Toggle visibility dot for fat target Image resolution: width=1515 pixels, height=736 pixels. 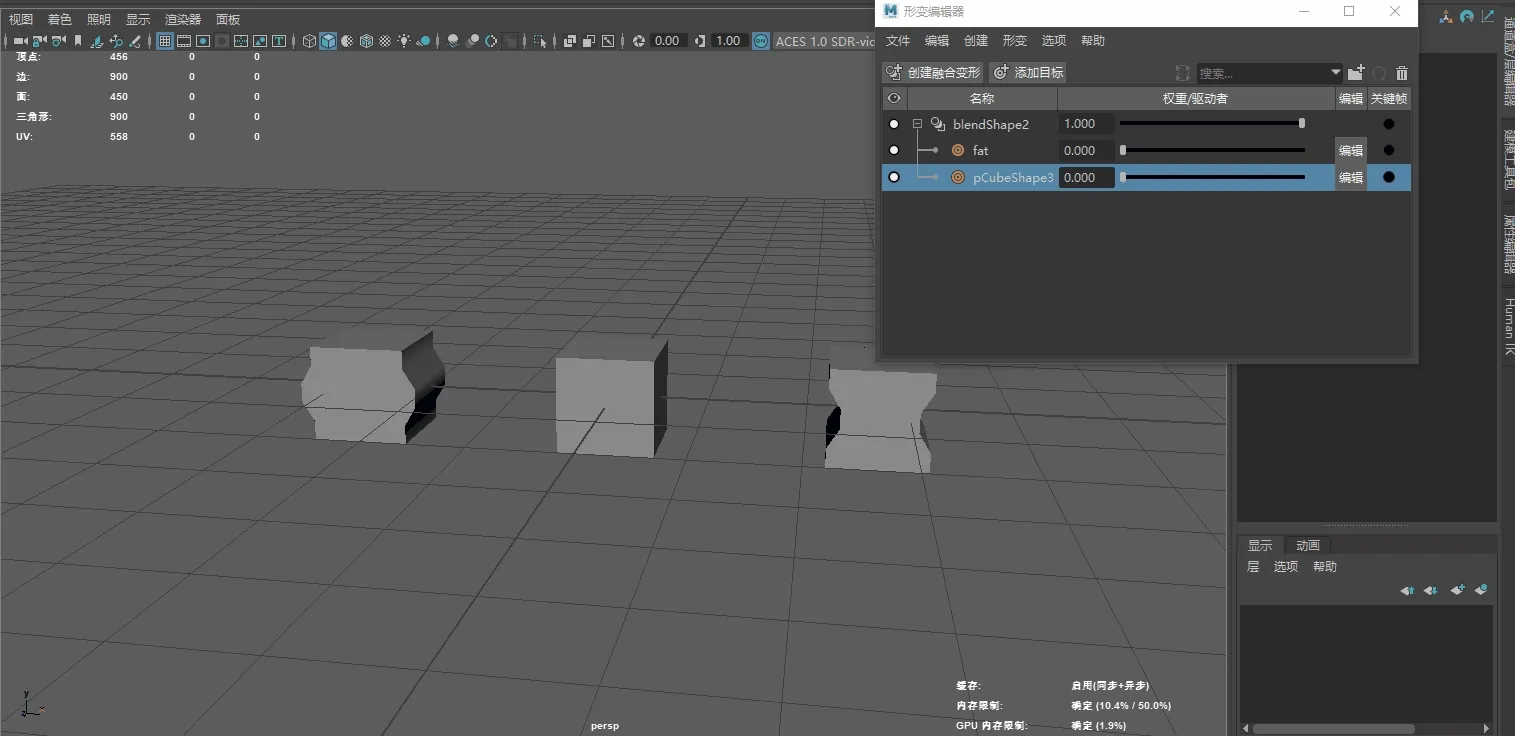pyautogui.click(x=894, y=150)
